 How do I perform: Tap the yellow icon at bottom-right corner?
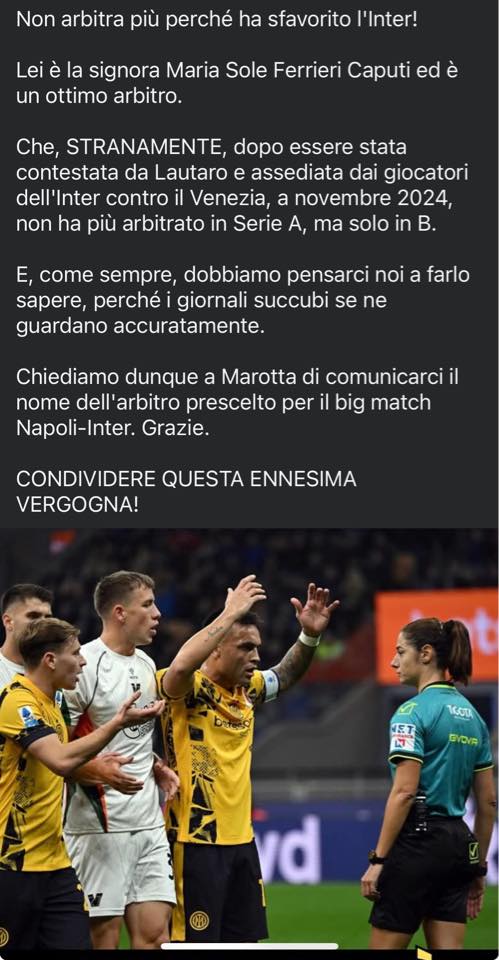(x=424, y=953)
